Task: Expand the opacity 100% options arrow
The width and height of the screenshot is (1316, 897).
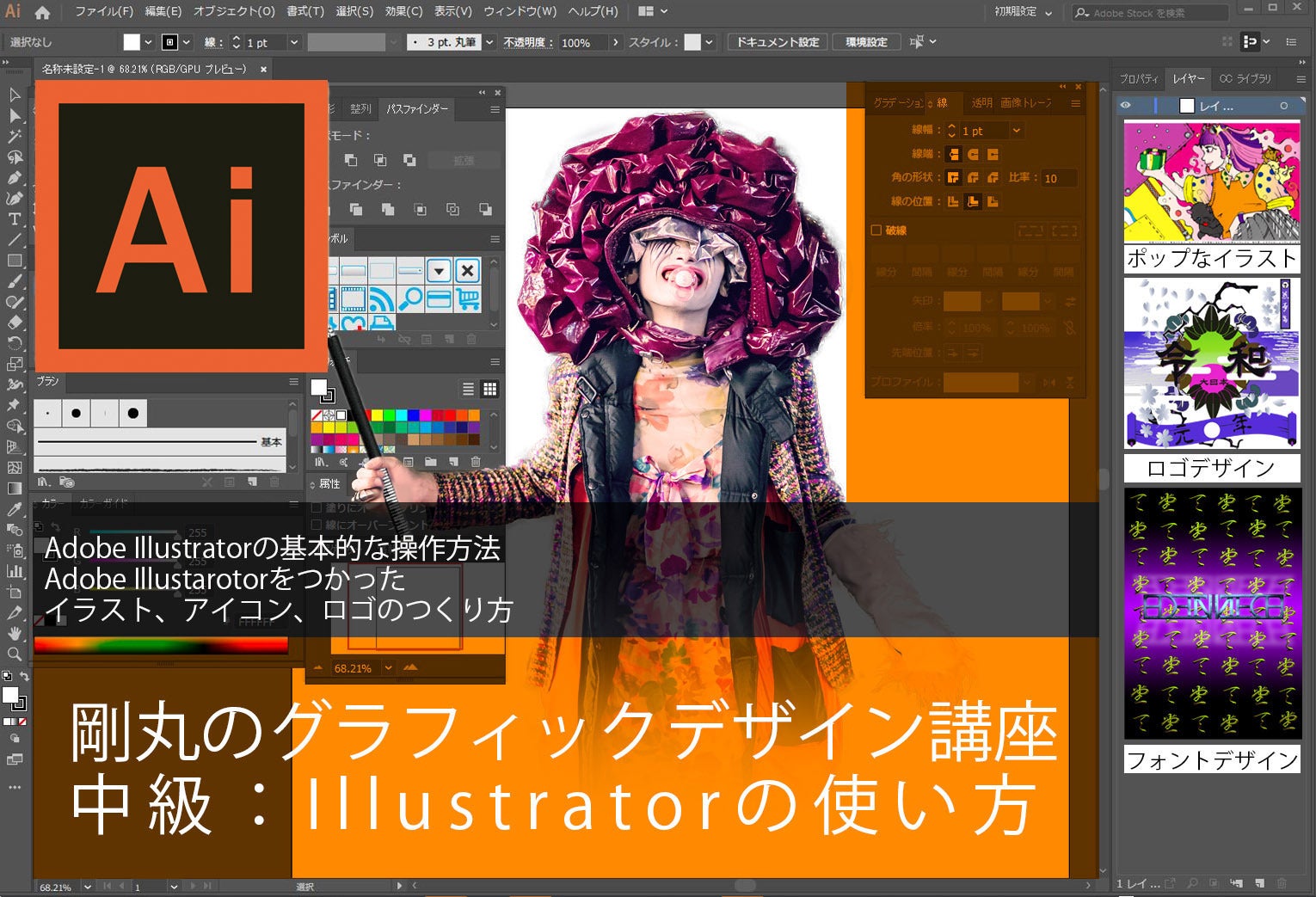Action: [x=615, y=42]
